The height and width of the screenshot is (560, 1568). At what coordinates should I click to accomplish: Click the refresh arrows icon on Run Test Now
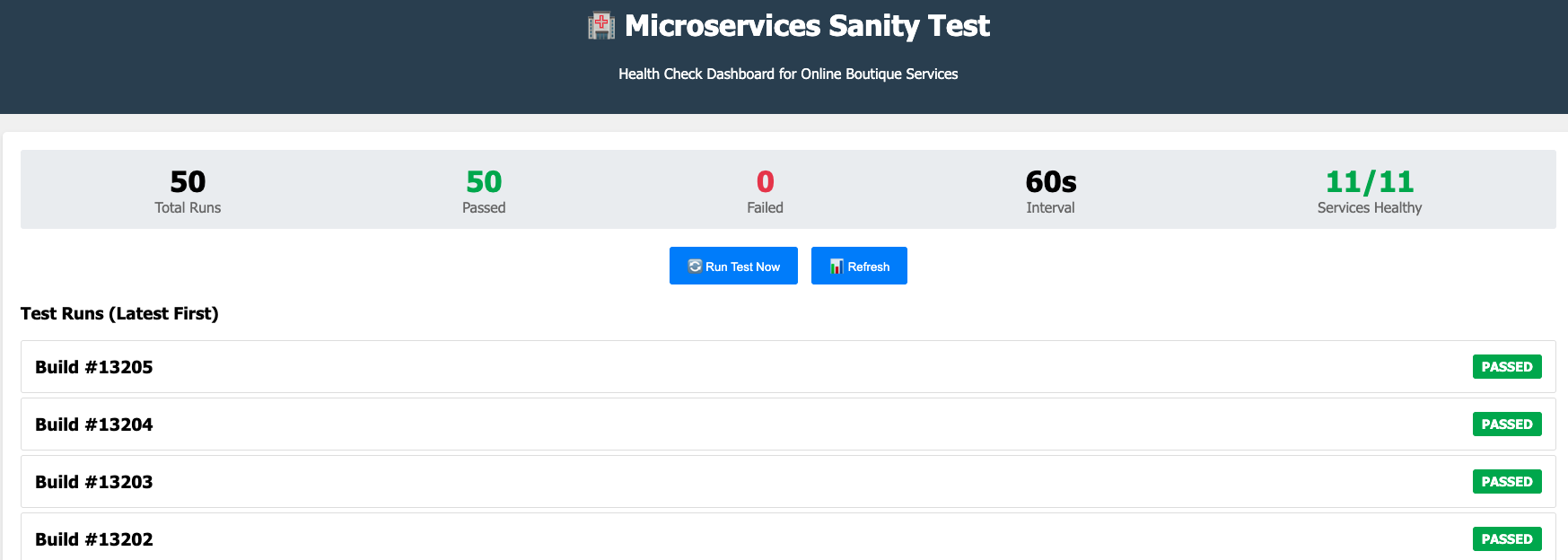695,266
